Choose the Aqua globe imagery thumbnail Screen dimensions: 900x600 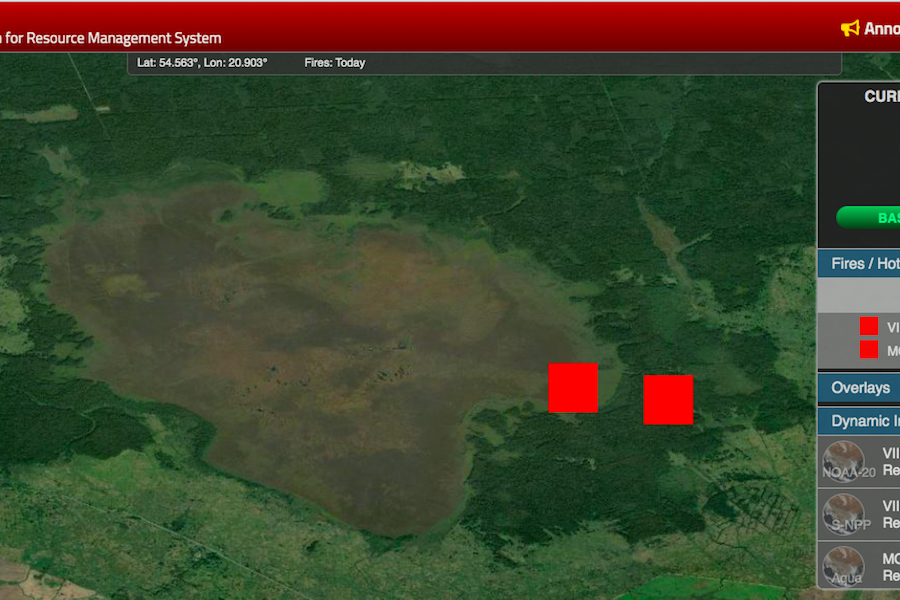click(x=843, y=566)
